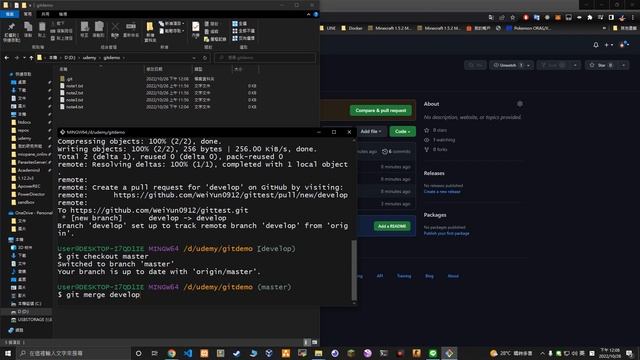This screenshot has width=640, height=360.
Task: Open the Explorer help question mark icon
Action: (x=316, y=14)
